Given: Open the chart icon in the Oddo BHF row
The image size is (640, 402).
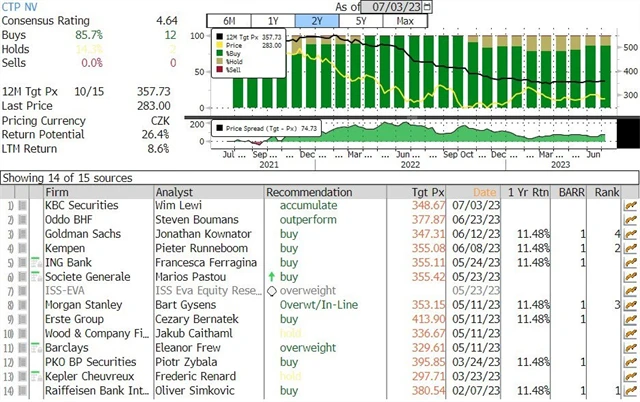Looking at the screenshot, I should [631, 220].
